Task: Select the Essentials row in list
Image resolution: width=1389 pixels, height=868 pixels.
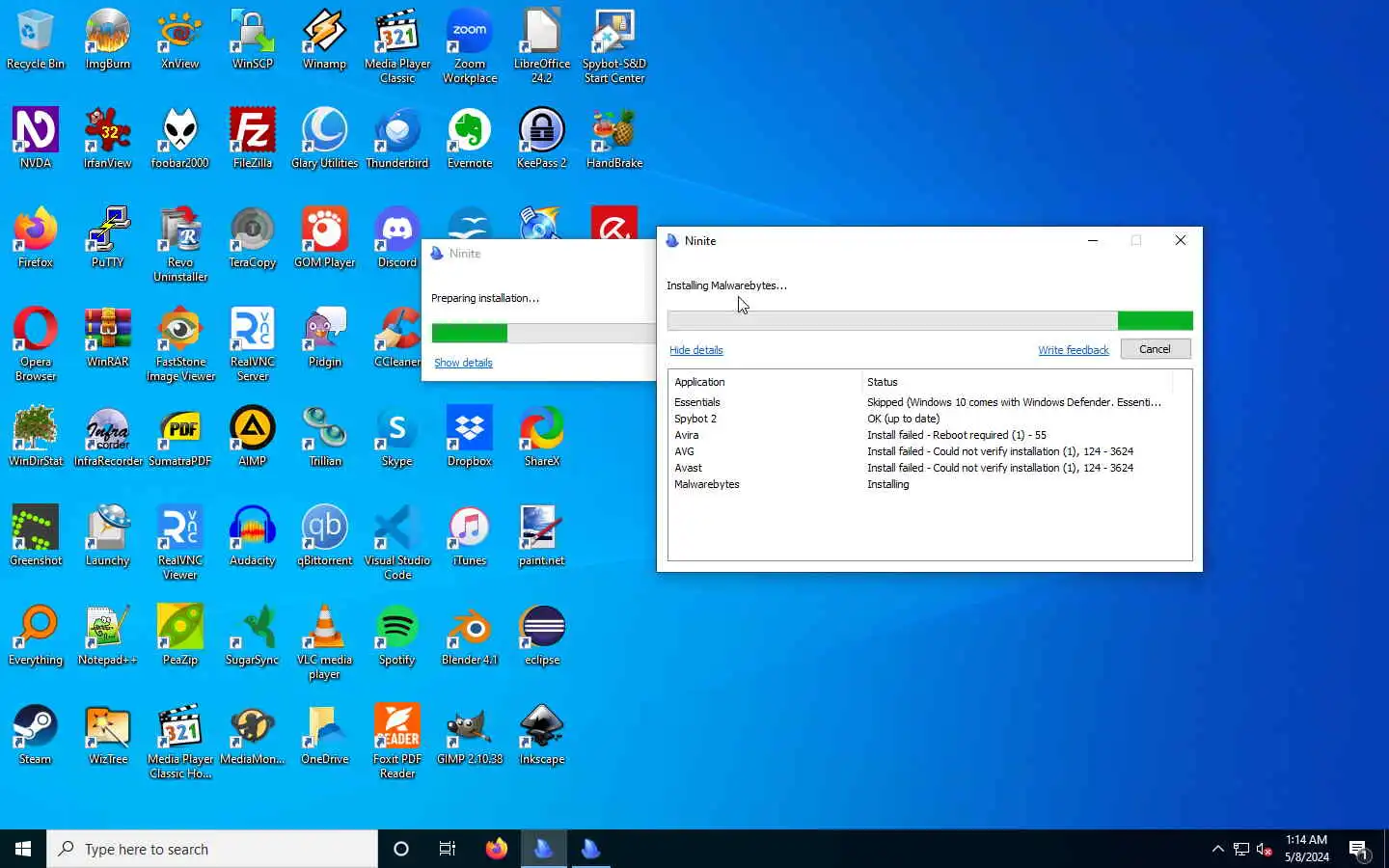Action: point(930,402)
